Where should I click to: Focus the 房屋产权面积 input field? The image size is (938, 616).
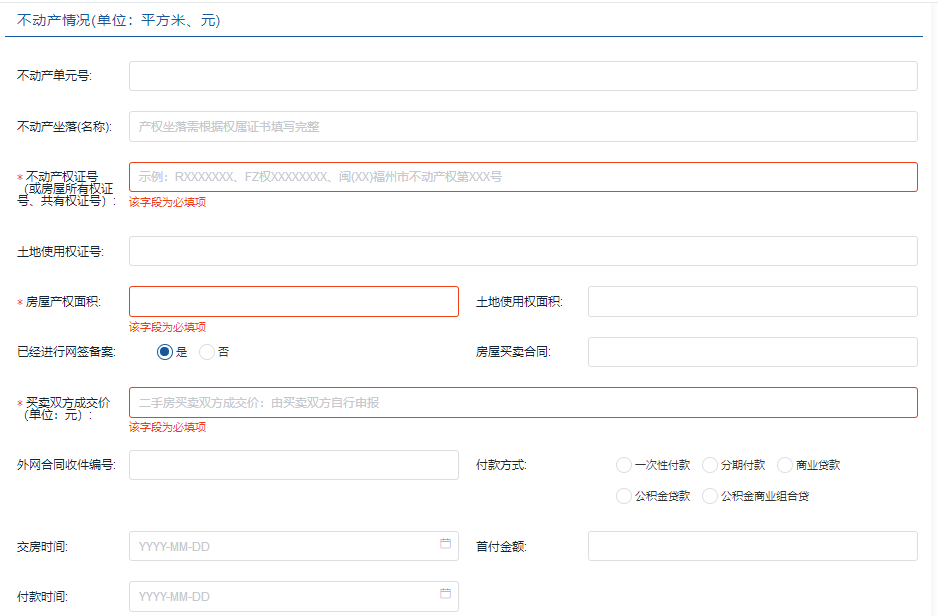[x=293, y=302]
